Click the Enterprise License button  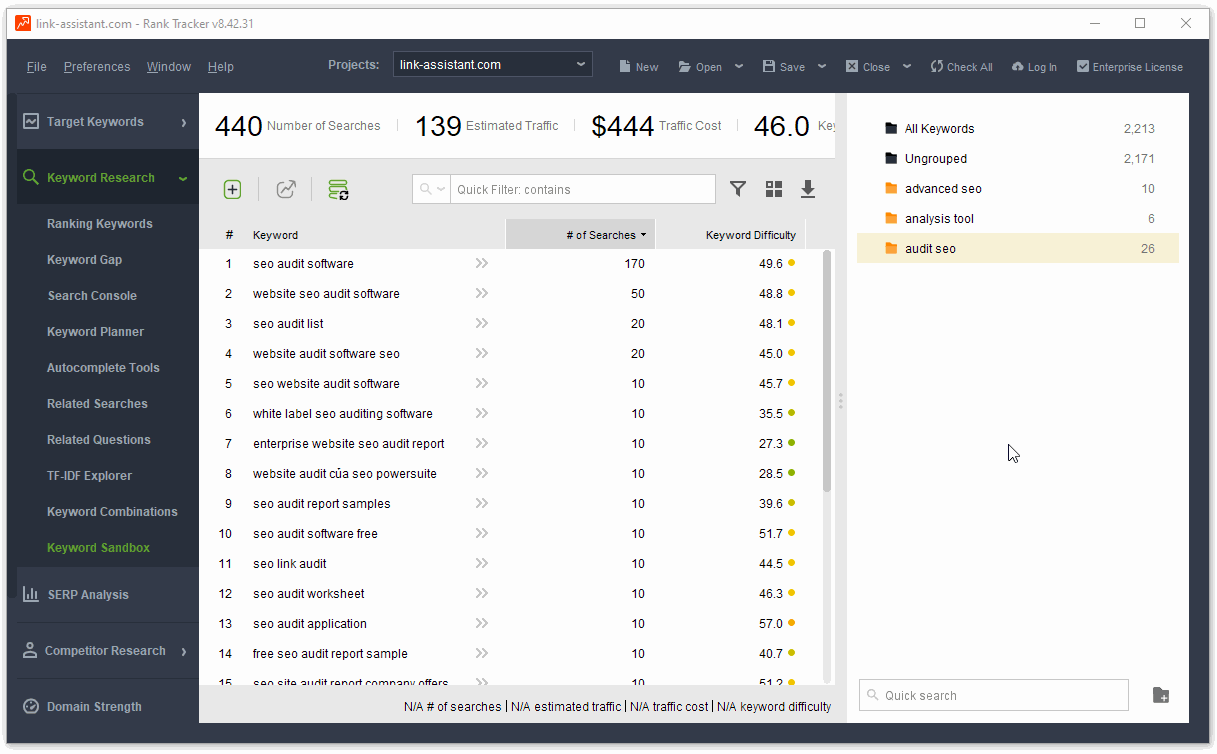[1129, 67]
